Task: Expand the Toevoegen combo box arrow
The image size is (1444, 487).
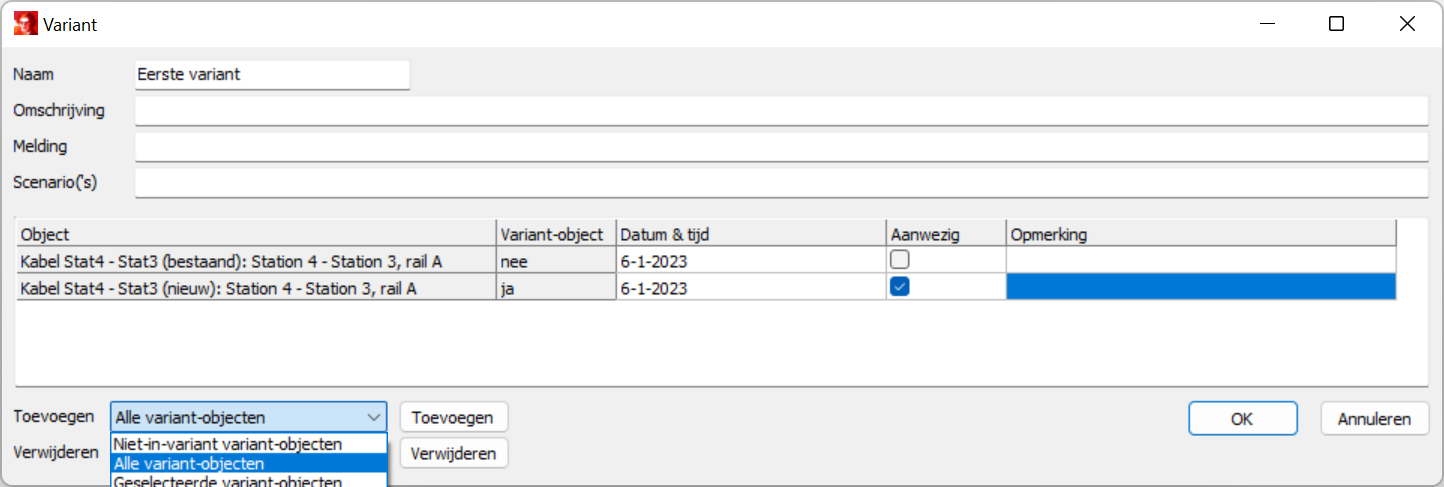Action: point(374,417)
